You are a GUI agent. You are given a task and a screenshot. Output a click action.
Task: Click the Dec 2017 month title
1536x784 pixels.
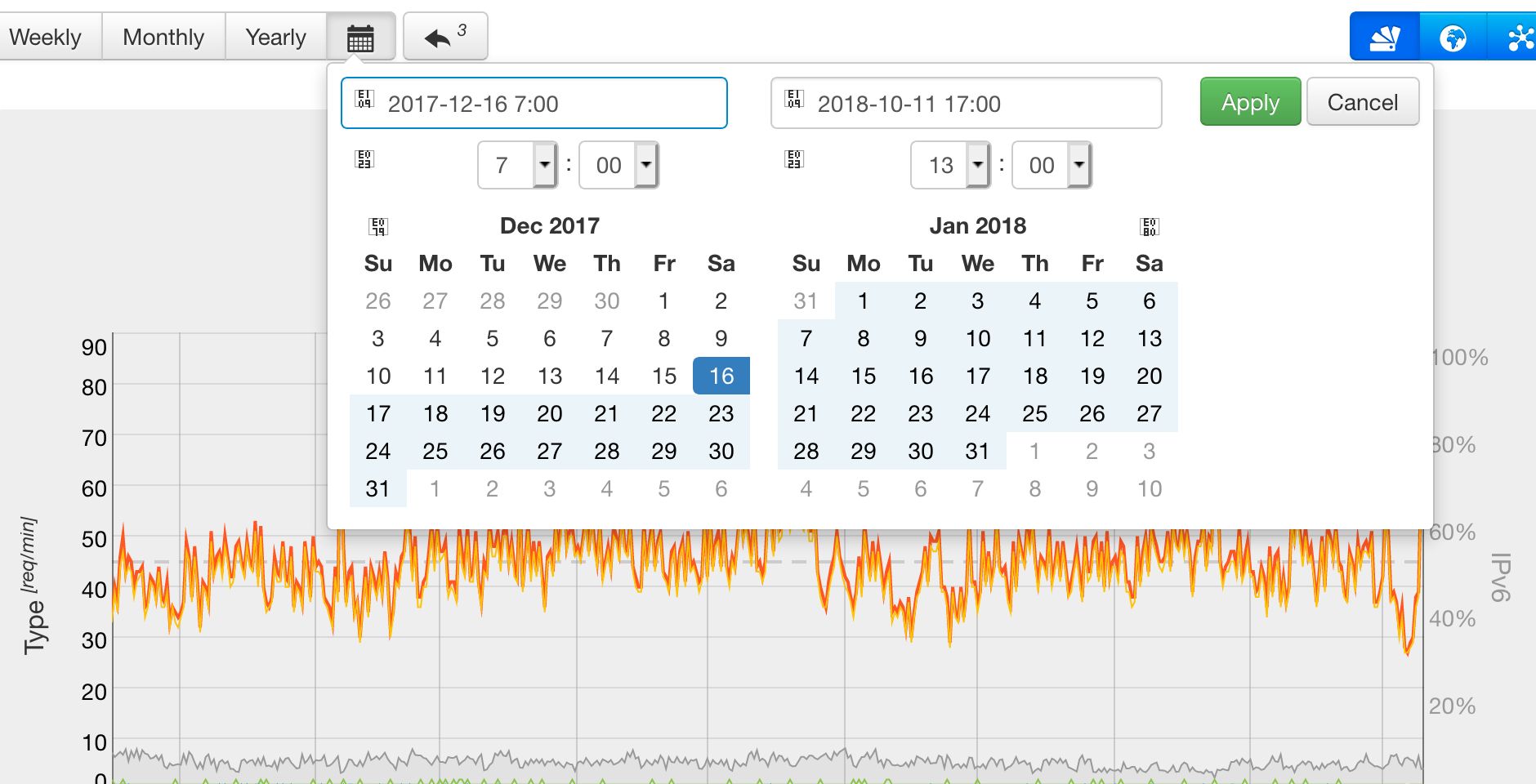pyautogui.click(x=550, y=225)
